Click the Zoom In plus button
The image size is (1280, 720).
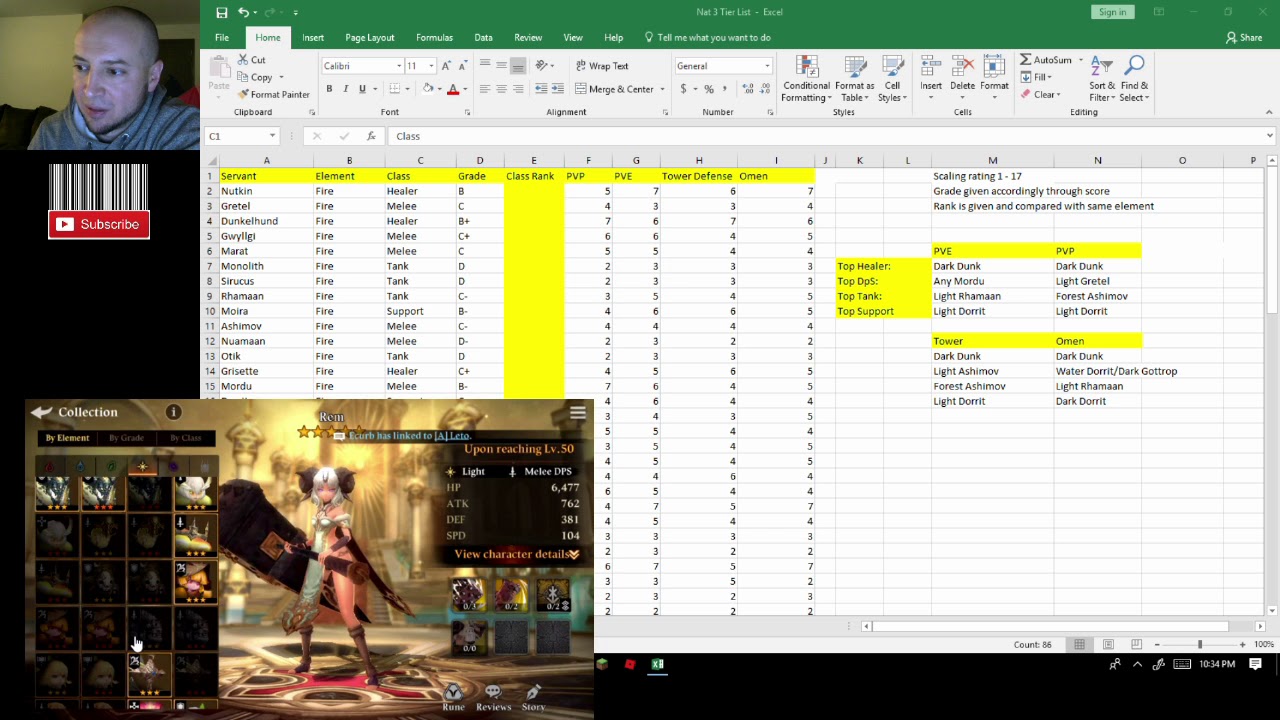click(1242, 644)
